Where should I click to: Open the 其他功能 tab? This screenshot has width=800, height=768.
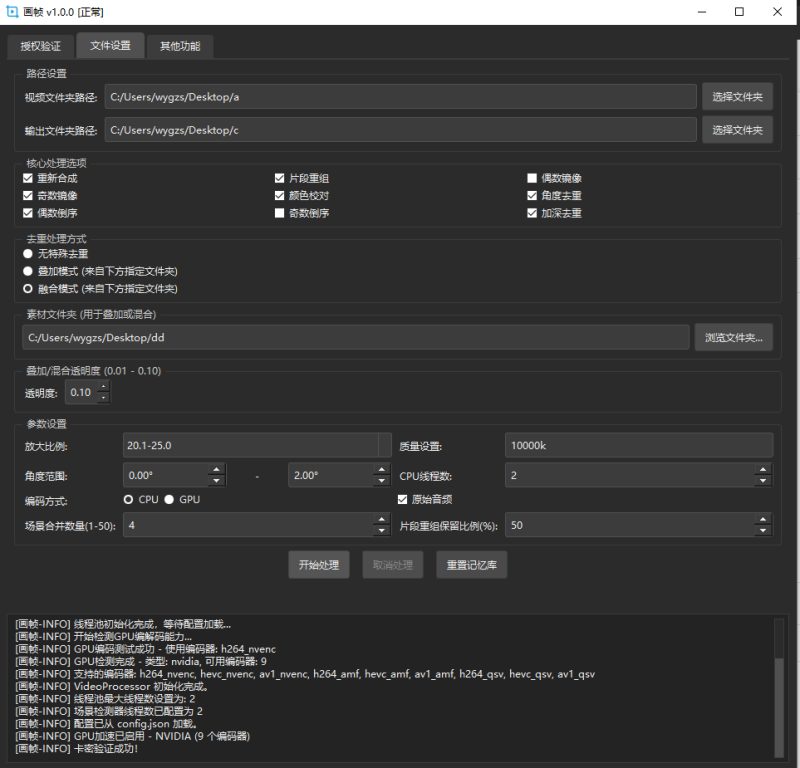pos(180,46)
